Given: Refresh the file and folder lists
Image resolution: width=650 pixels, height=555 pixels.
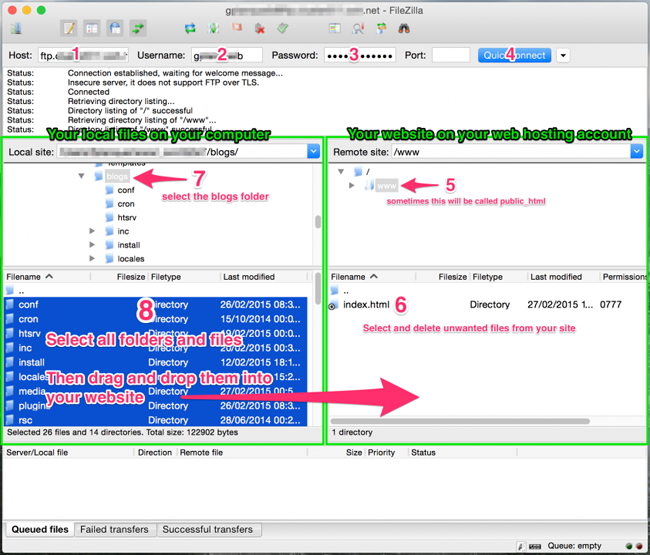Looking at the screenshot, I should point(190,29).
